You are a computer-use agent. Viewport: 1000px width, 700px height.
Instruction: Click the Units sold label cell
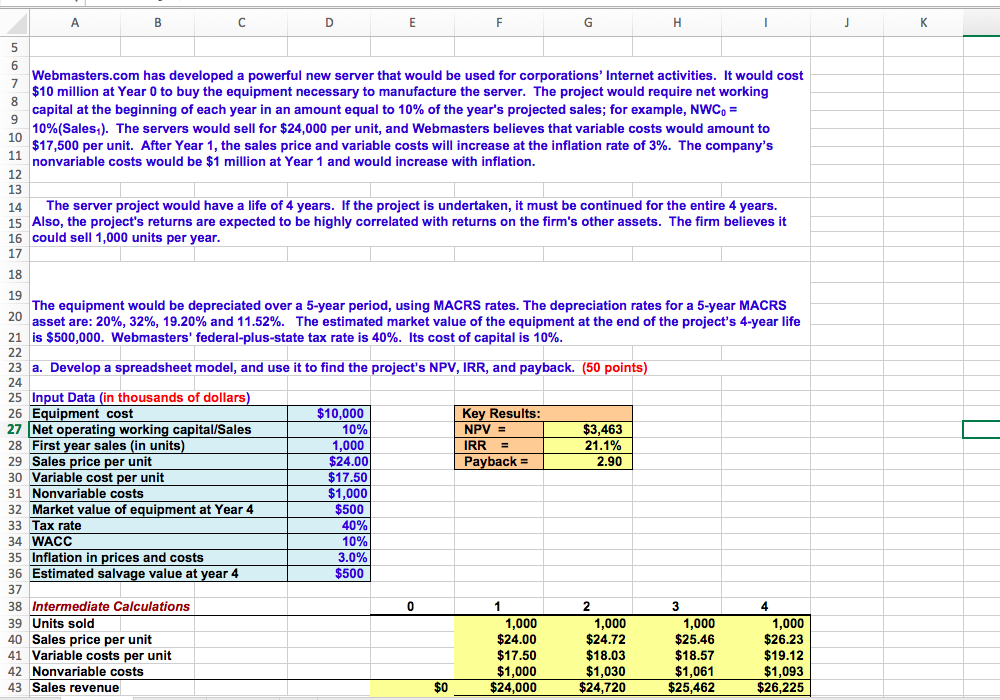74,623
